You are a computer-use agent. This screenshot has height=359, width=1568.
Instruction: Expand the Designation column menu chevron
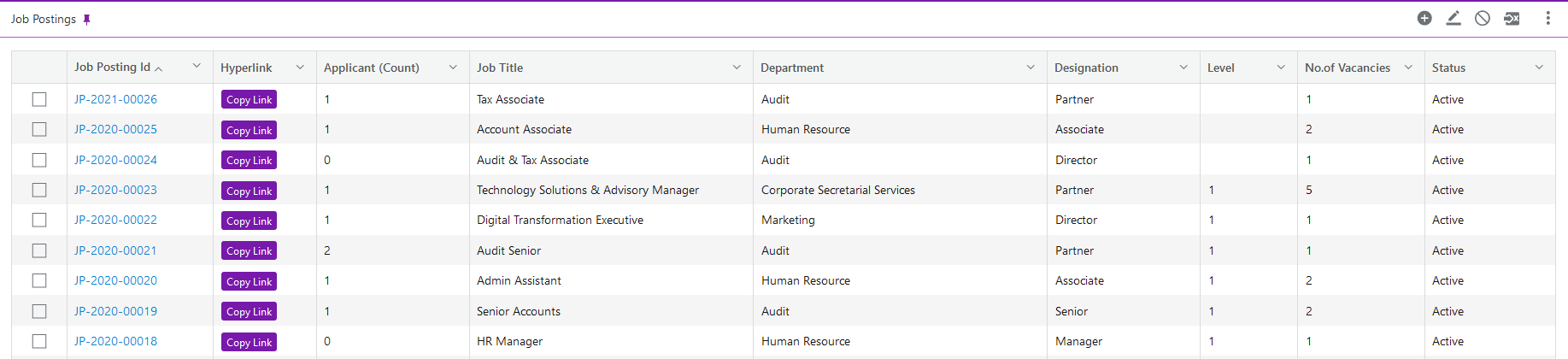1183,68
